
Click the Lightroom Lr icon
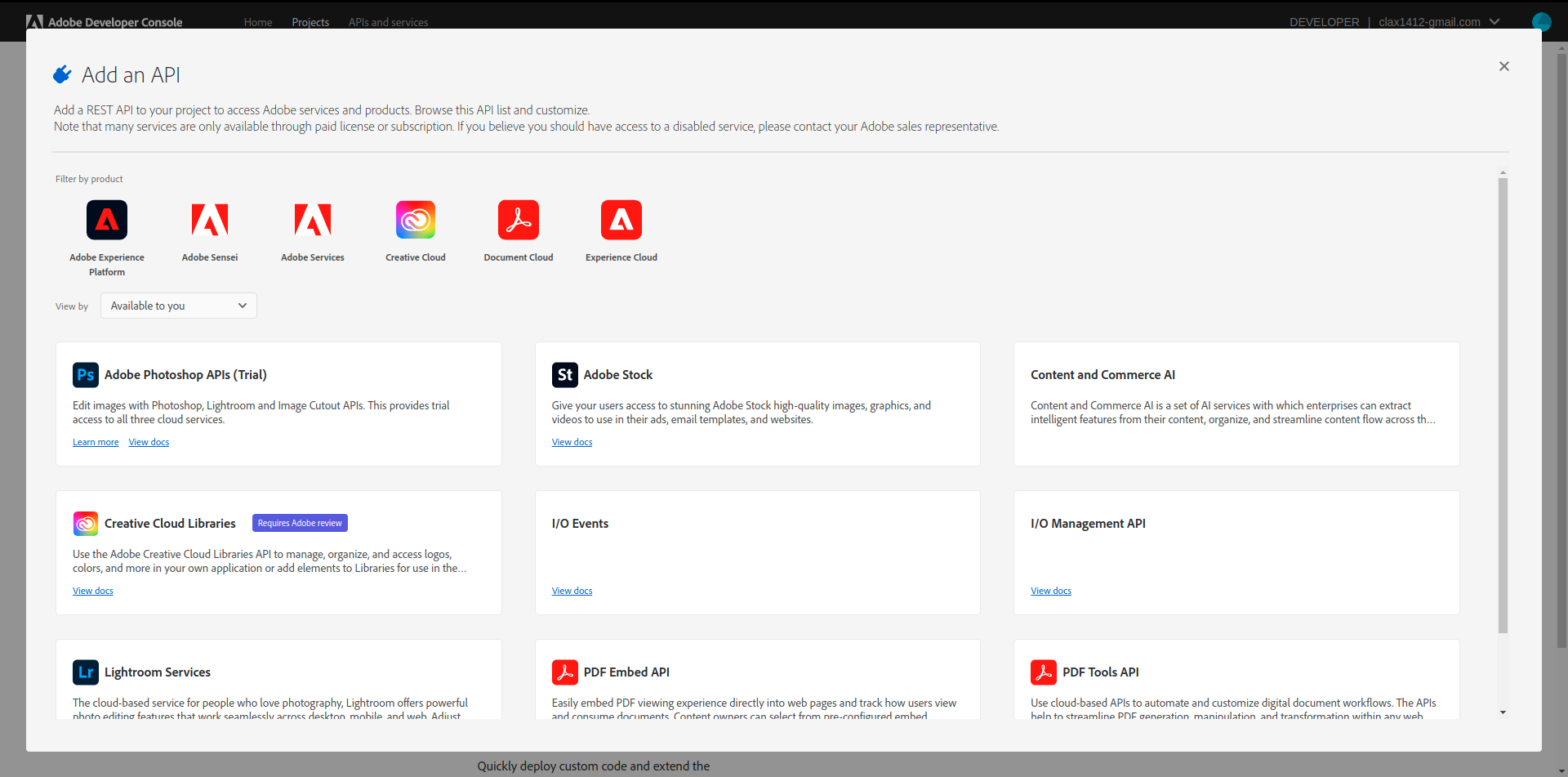[86, 672]
